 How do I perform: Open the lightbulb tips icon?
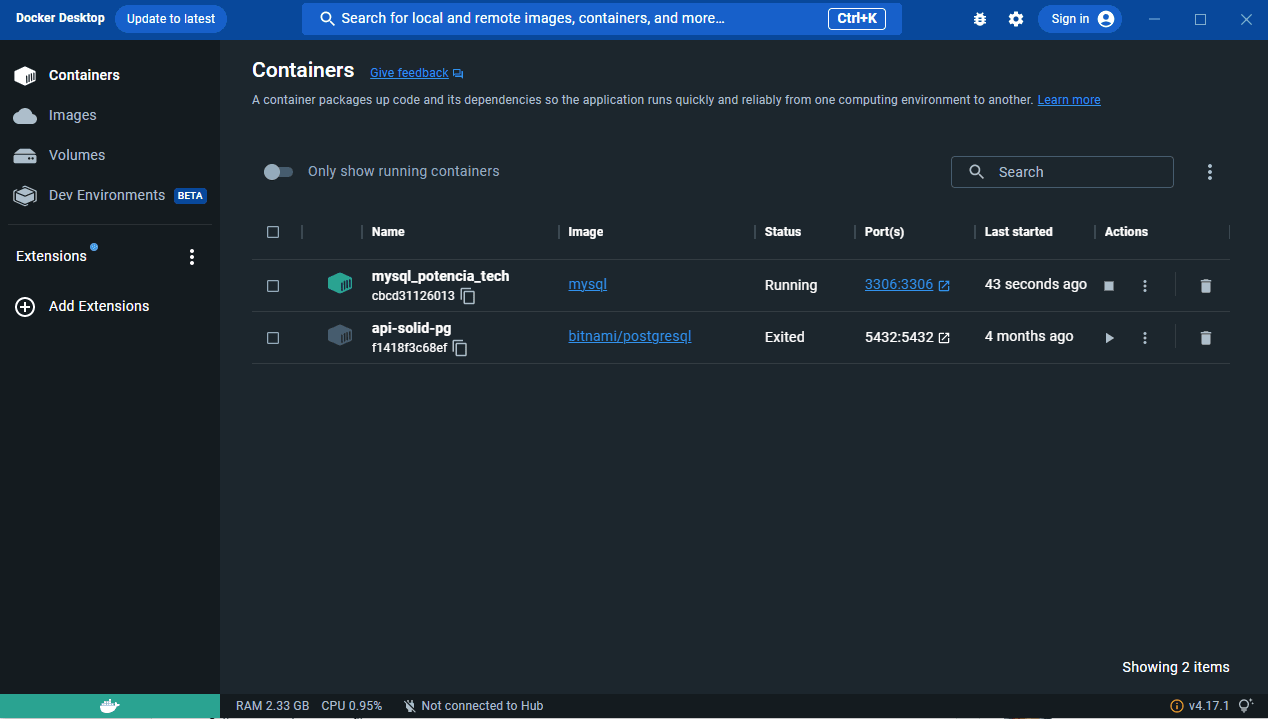[1246, 706]
